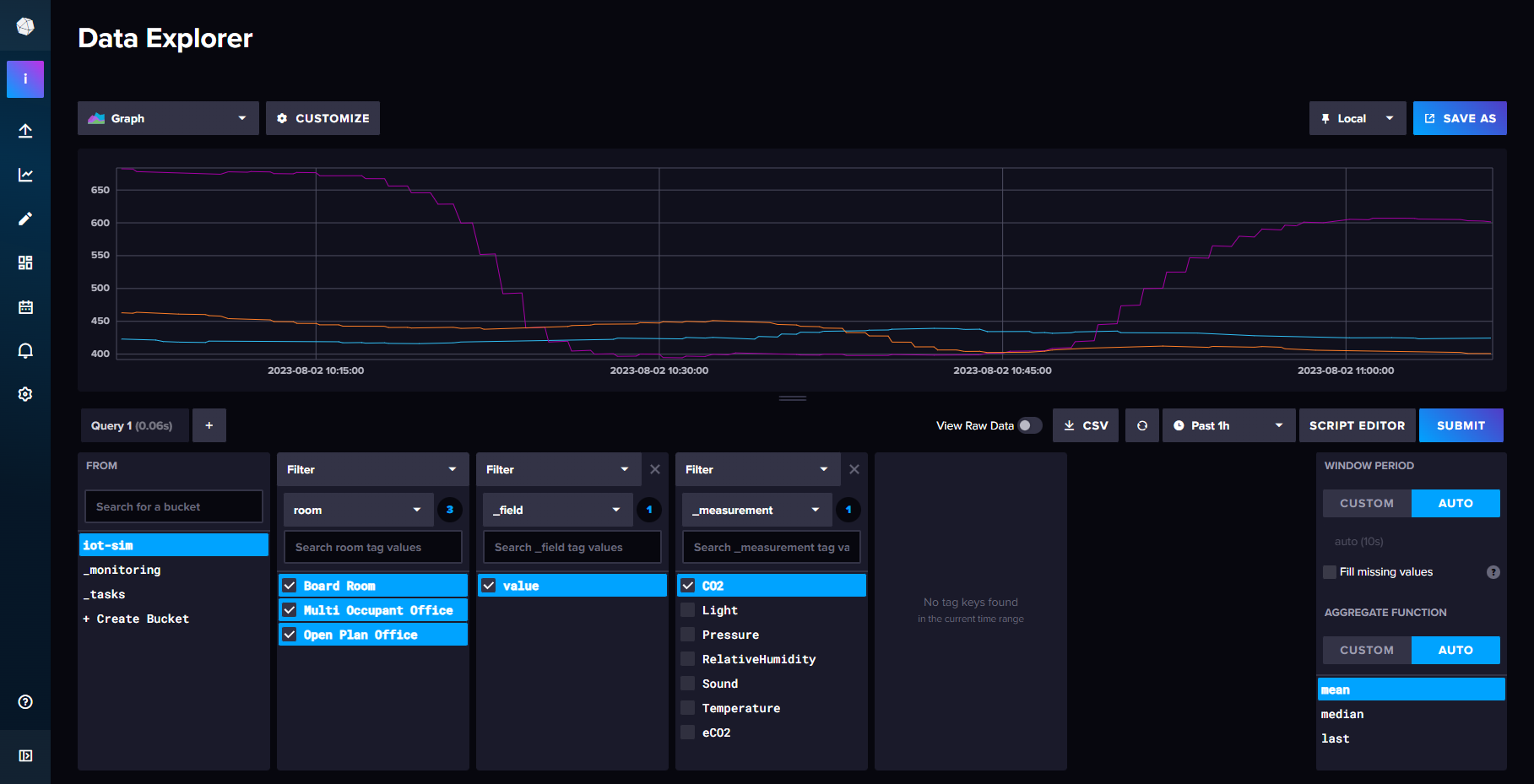Select _tasks bucket
1534x784 pixels.
pyautogui.click(x=174, y=594)
